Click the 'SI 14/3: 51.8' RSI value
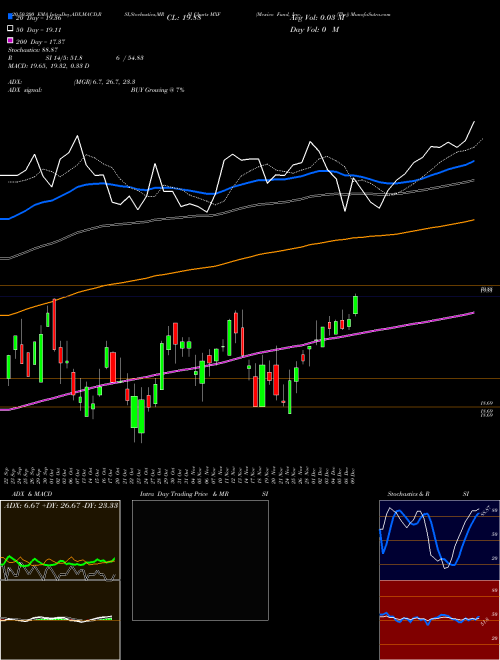This screenshot has height=660, width=500. click(65, 58)
